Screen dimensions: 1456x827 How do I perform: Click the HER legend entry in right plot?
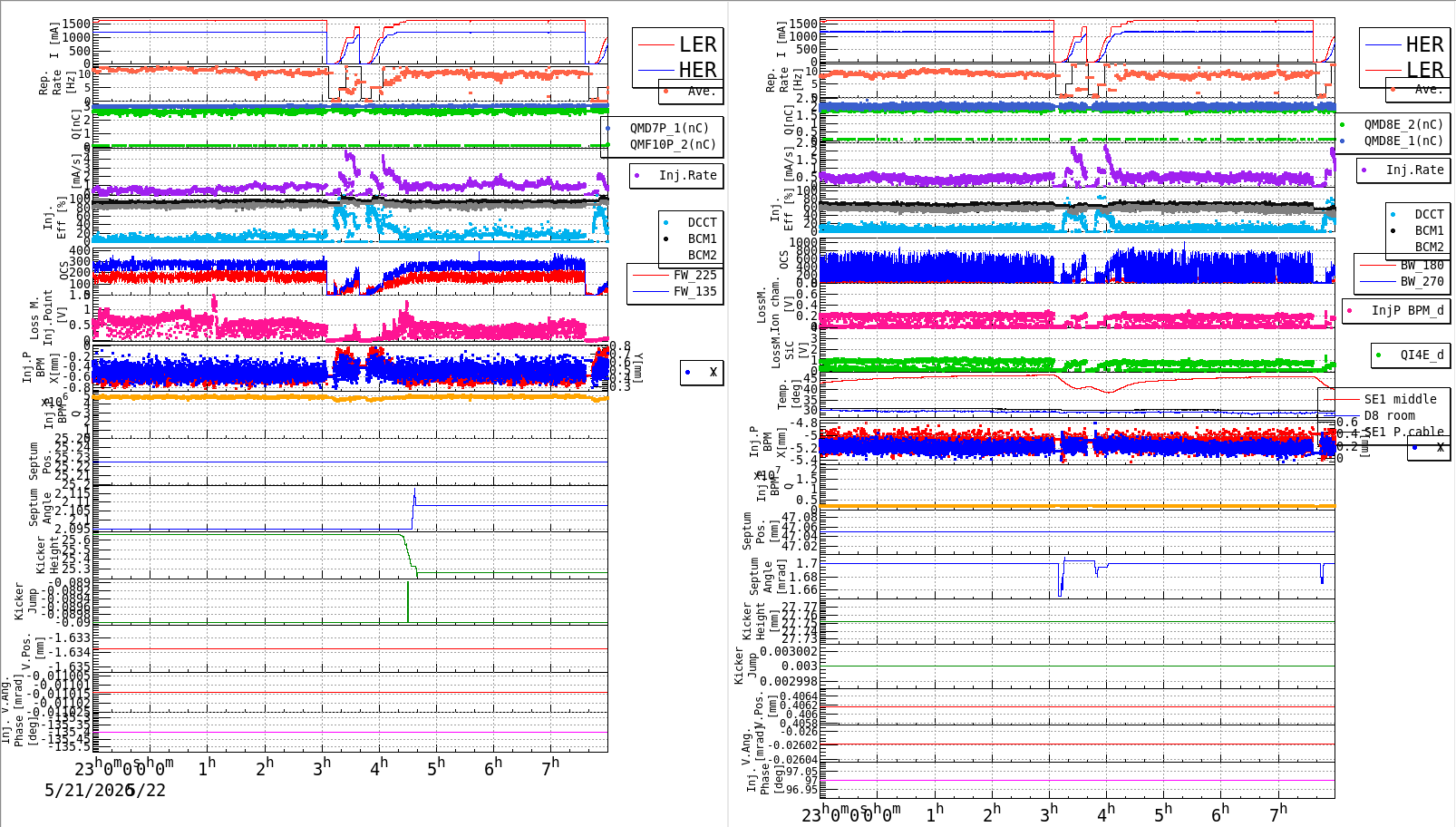tap(1424, 44)
